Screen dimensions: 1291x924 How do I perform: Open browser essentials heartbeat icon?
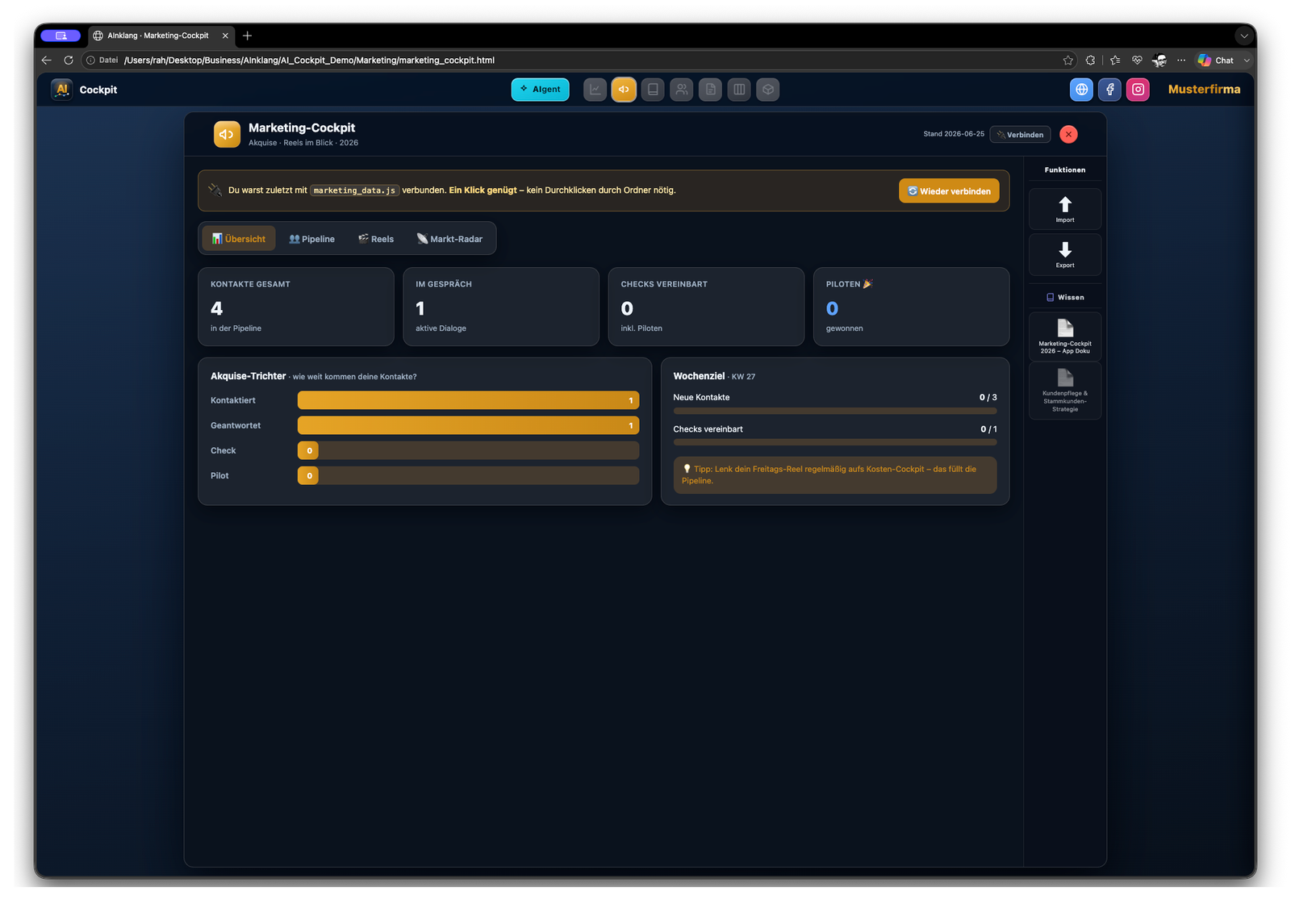coord(1137,60)
